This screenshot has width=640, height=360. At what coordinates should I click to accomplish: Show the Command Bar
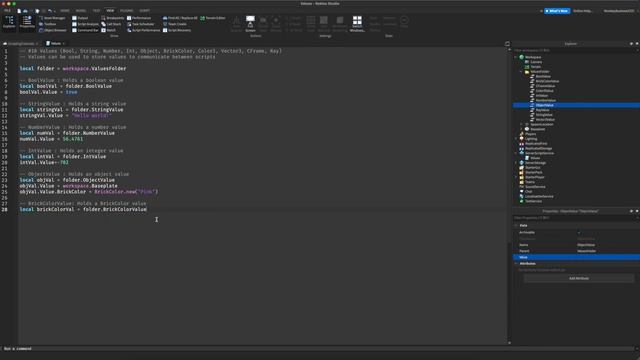coord(85,30)
